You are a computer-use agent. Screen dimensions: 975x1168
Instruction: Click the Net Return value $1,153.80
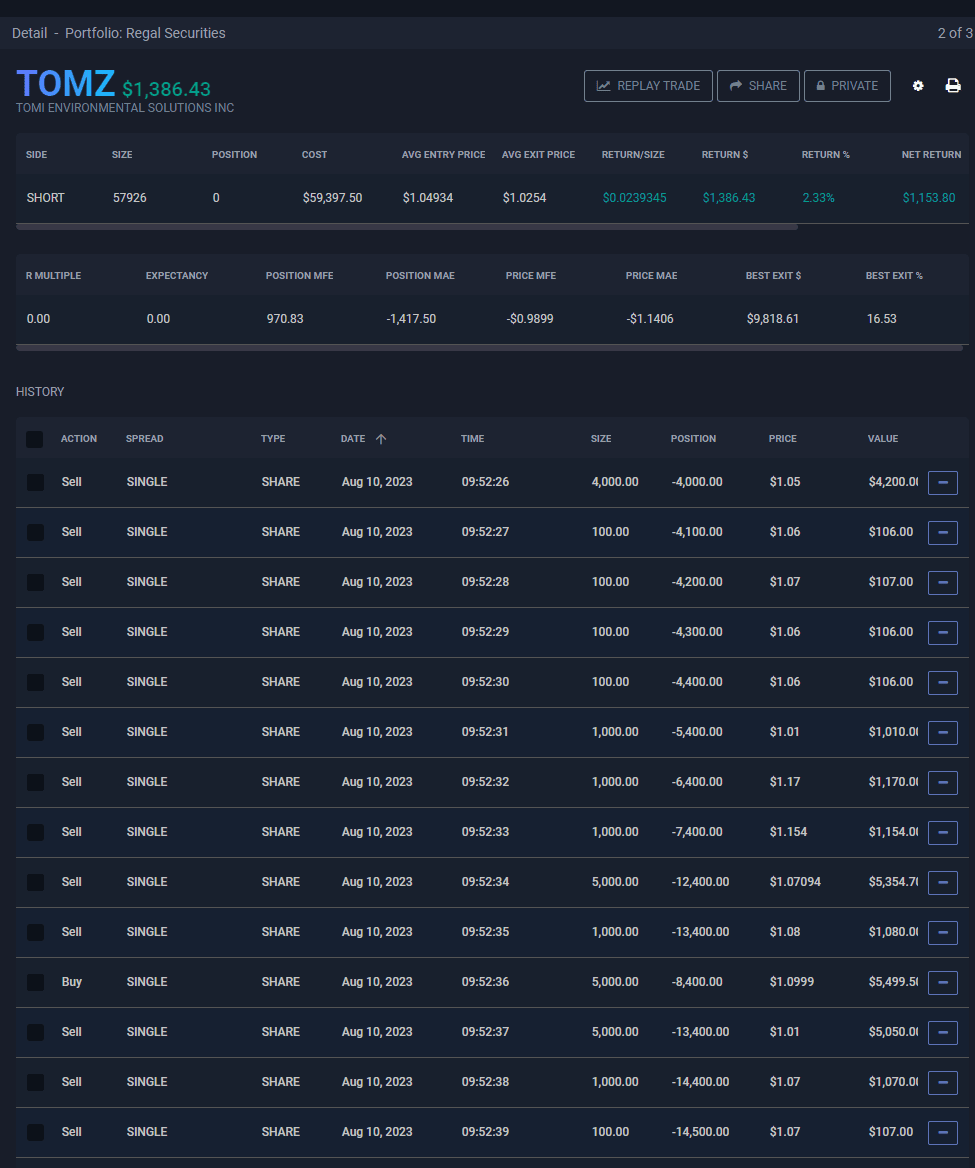(x=929, y=197)
